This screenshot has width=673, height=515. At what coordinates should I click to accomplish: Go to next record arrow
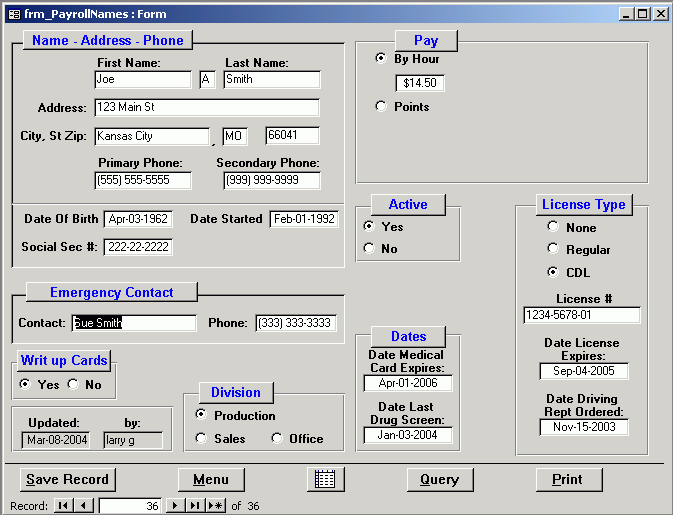click(x=174, y=506)
